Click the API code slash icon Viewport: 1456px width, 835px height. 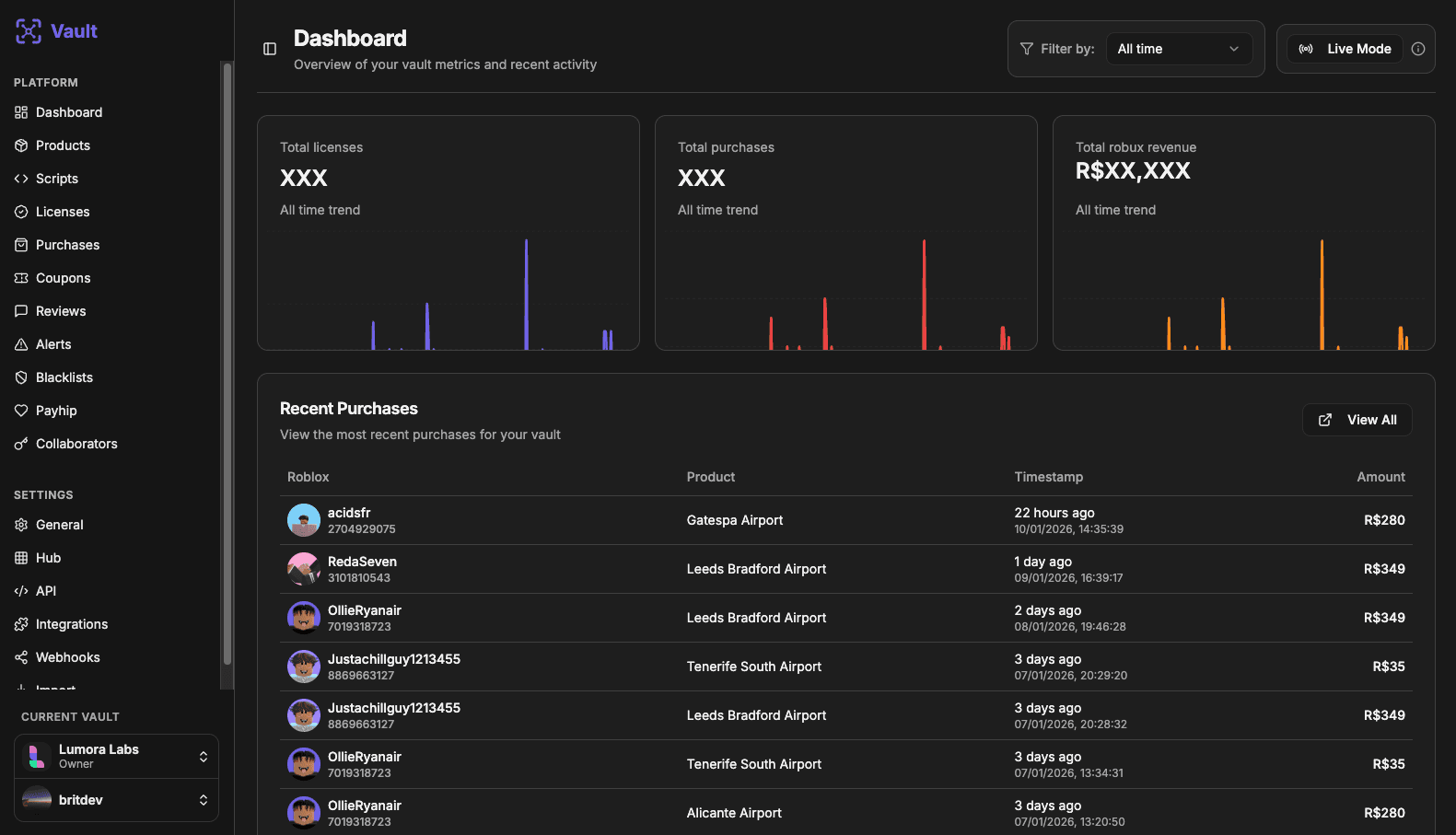tap(21, 591)
